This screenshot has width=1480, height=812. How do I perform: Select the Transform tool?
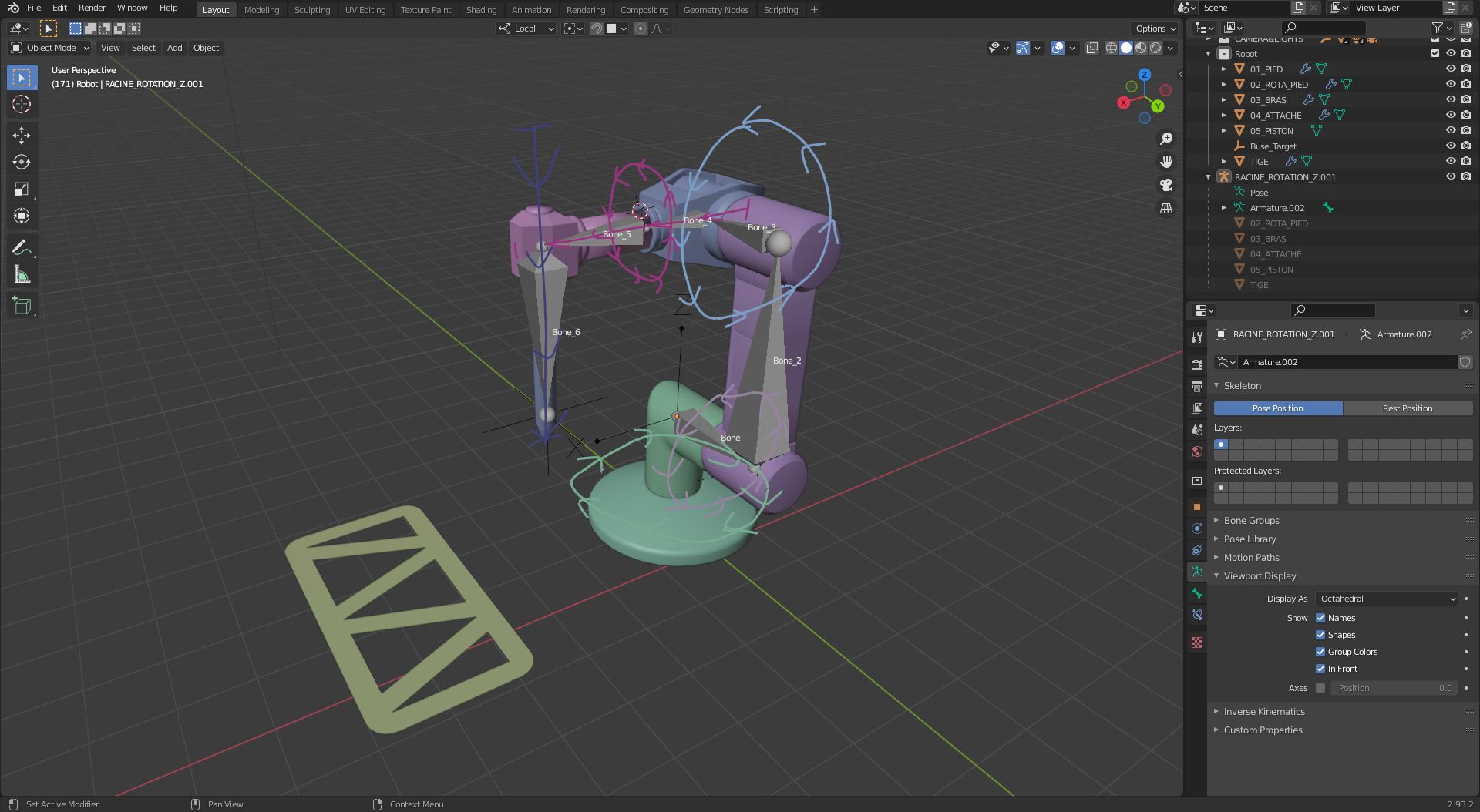22,216
